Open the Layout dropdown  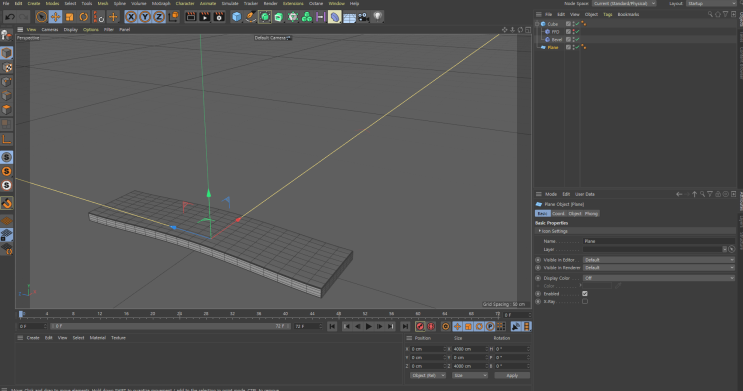712,3
